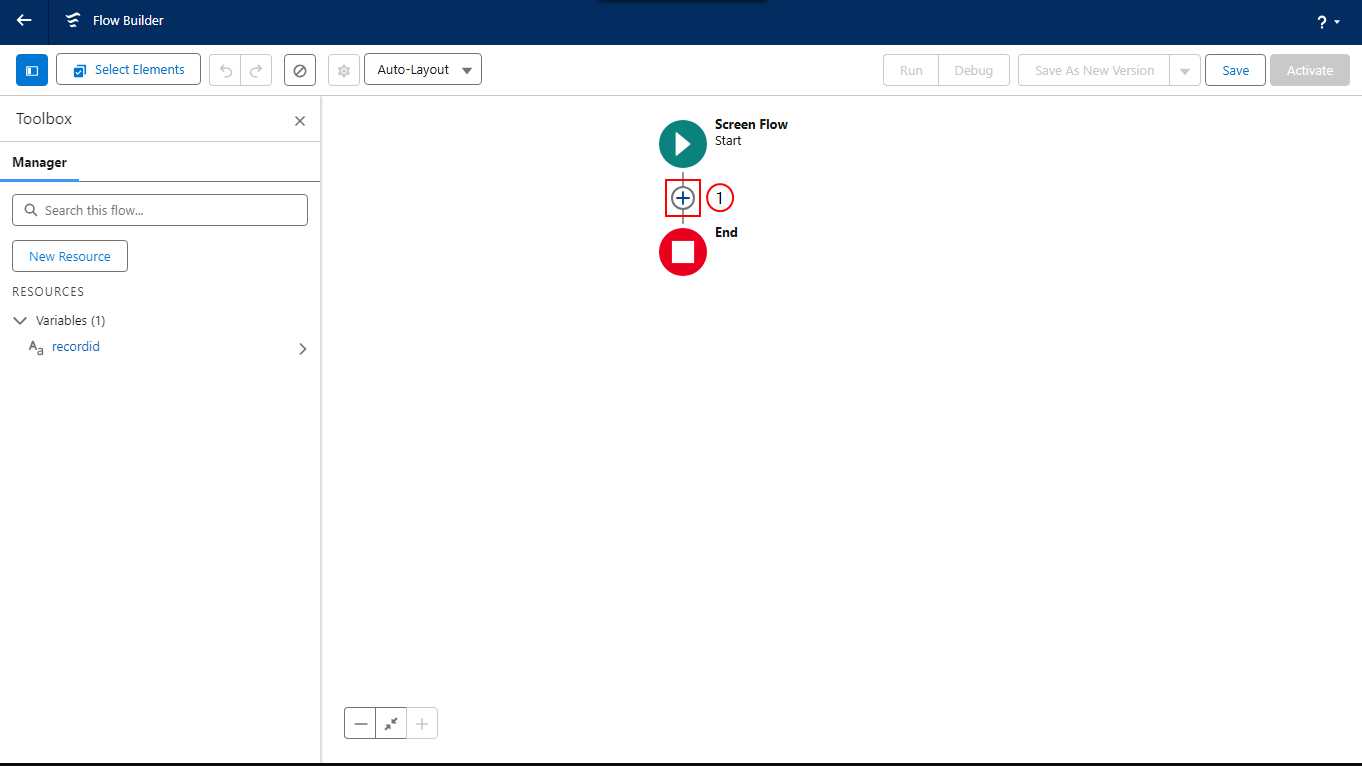Click the Toolbox heading text
The height and width of the screenshot is (766, 1362).
pyautogui.click(x=44, y=119)
